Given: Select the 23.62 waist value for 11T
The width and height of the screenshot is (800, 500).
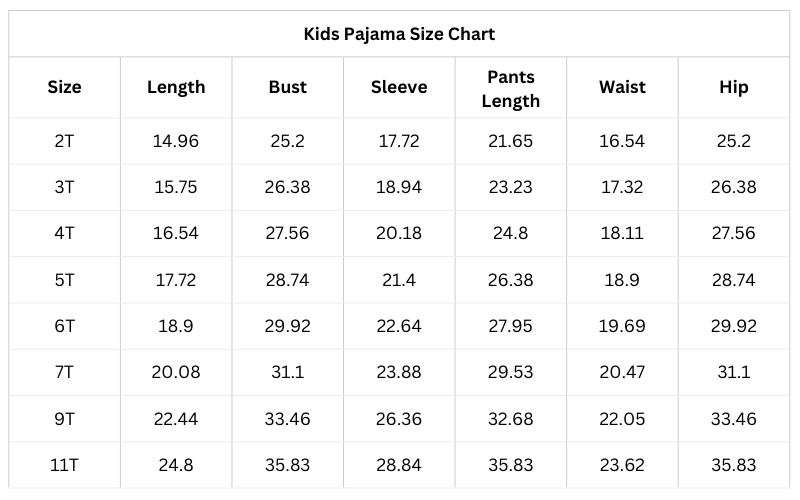Looking at the screenshot, I should (x=621, y=464).
